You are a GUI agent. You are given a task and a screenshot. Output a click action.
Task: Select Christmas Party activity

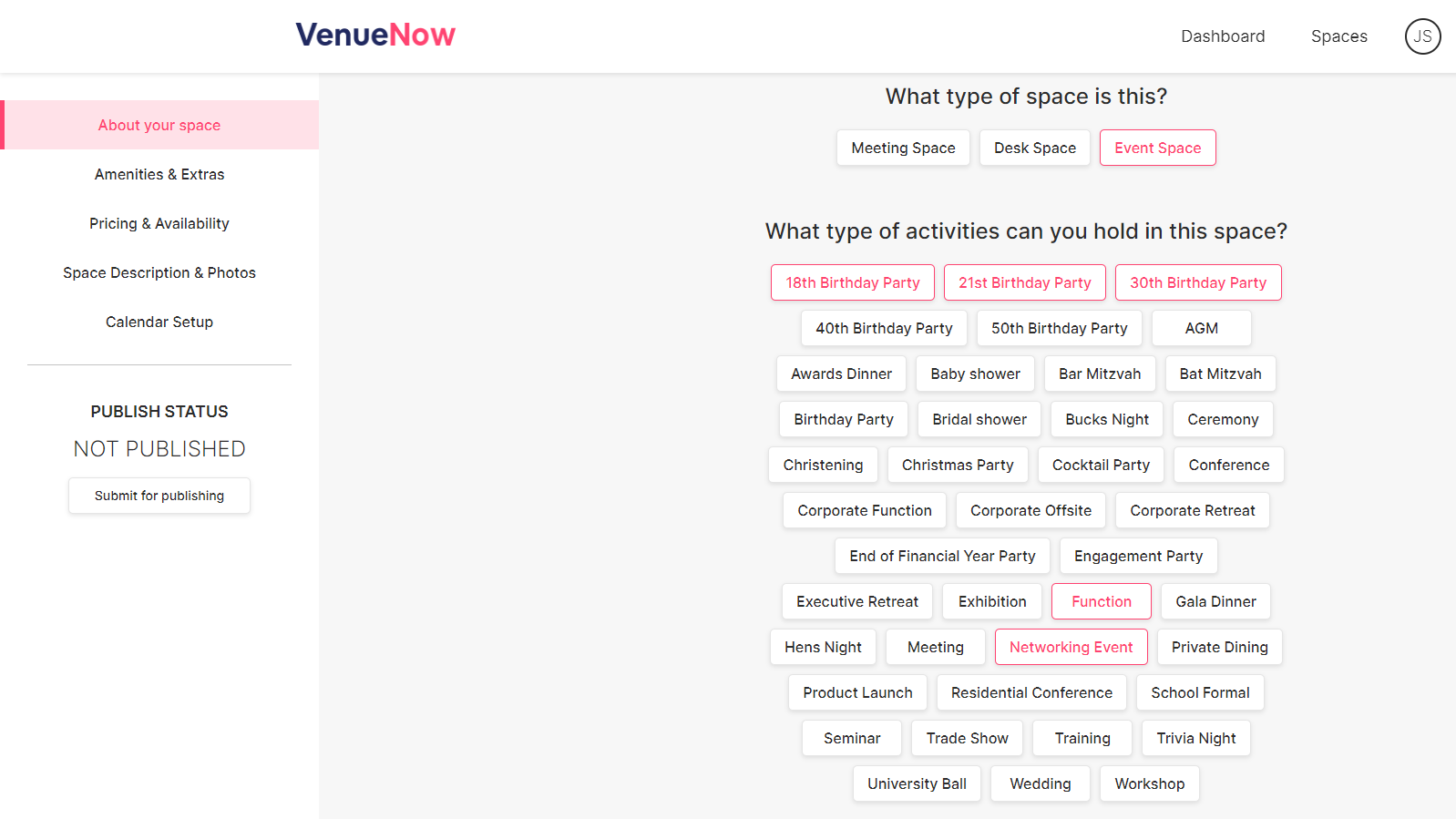click(958, 465)
